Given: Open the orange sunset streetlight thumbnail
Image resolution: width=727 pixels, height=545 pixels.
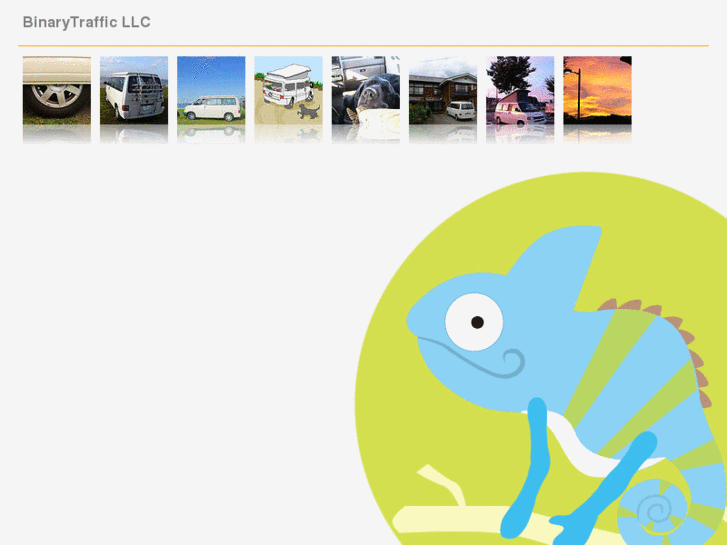Looking at the screenshot, I should click(x=597, y=90).
